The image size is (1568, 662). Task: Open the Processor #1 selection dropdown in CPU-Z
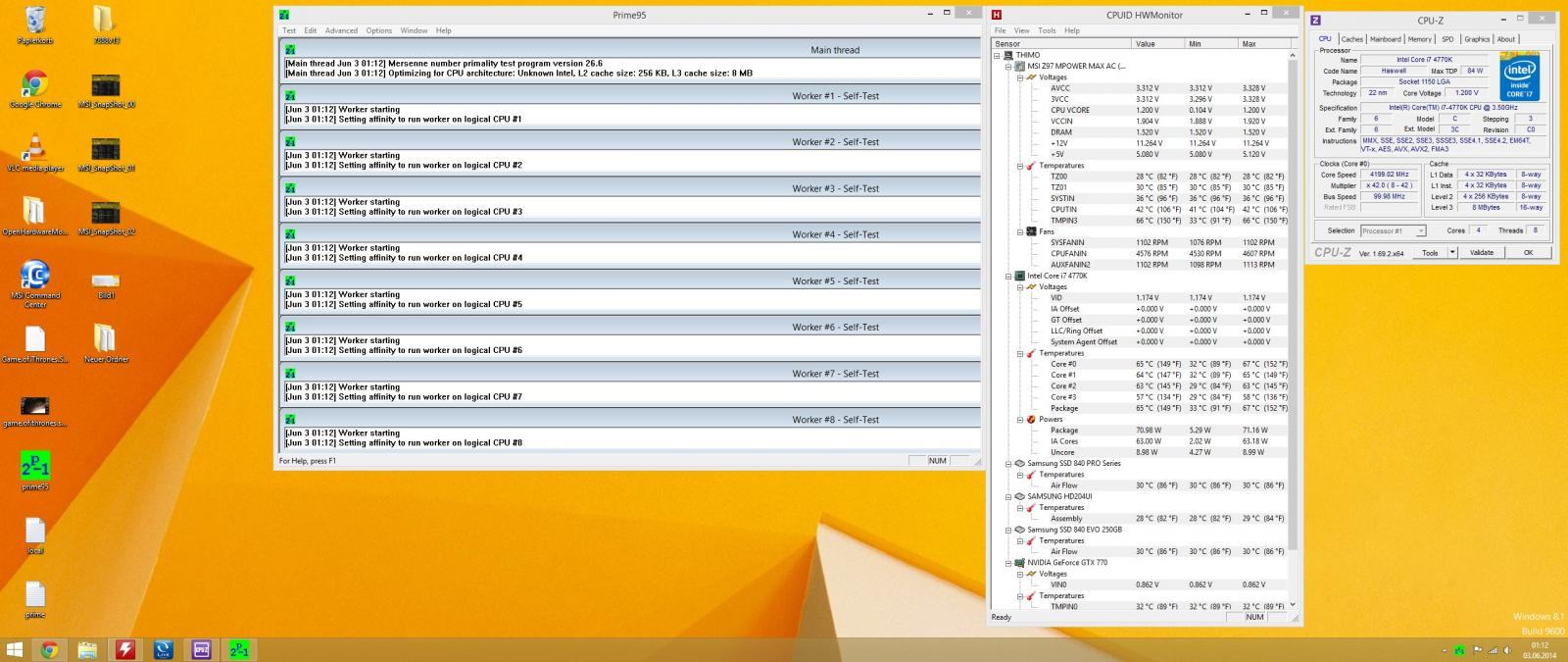coord(1393,231)
